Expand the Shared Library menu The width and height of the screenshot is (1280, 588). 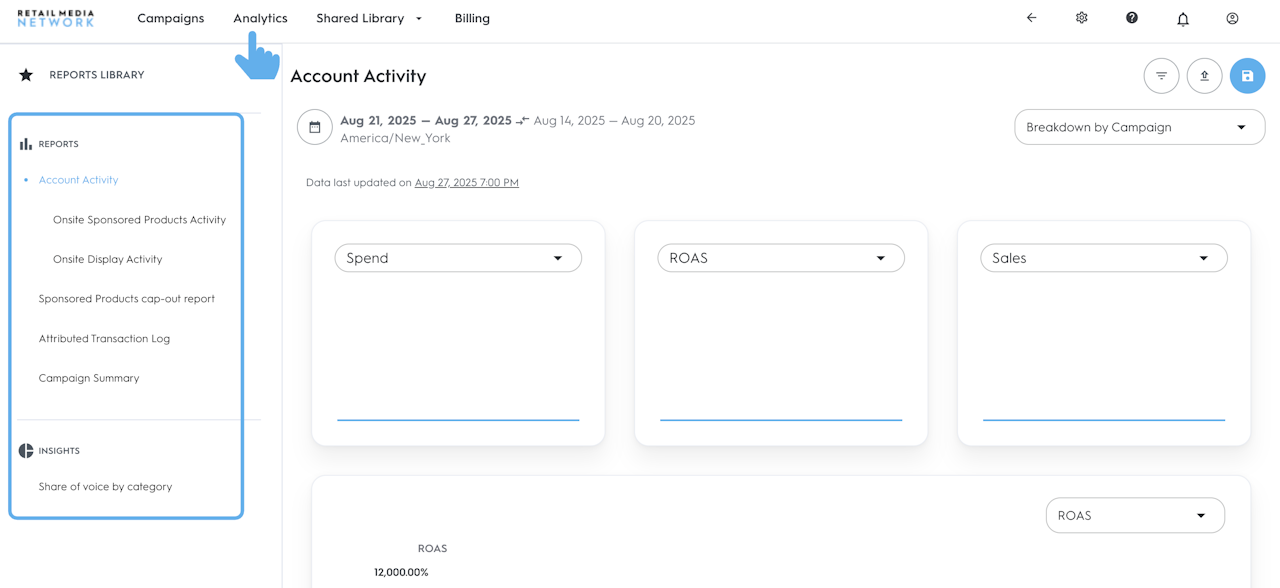tap(369, 18)
